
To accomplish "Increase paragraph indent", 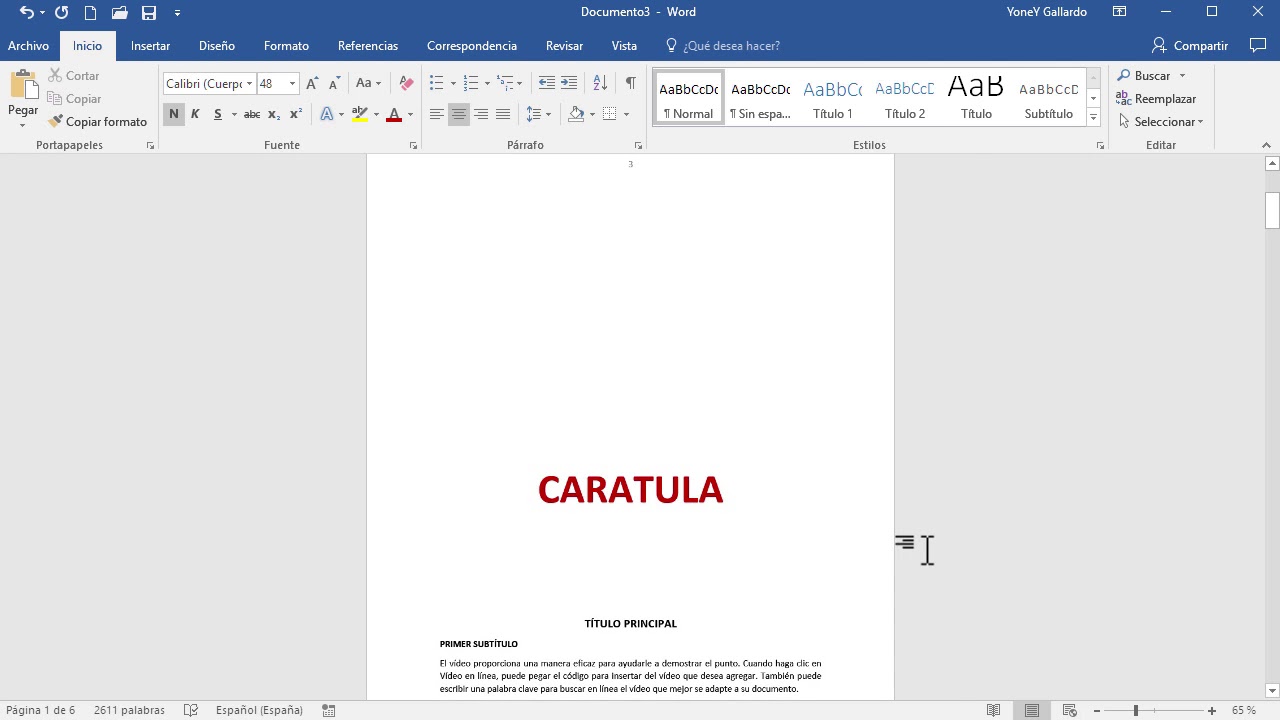I will click(569, 83).
